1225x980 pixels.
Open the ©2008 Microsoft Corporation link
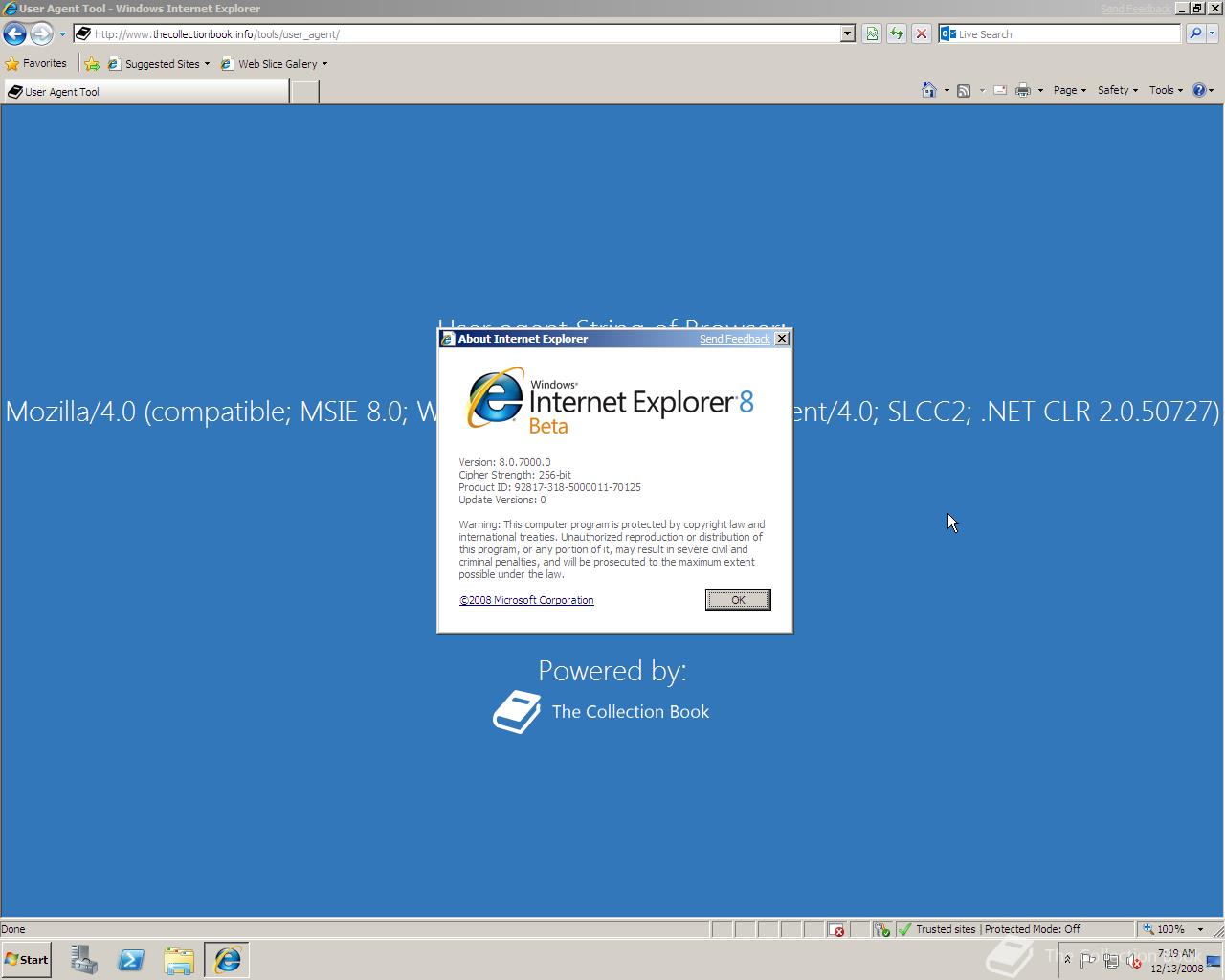click(x=526, y=600)
